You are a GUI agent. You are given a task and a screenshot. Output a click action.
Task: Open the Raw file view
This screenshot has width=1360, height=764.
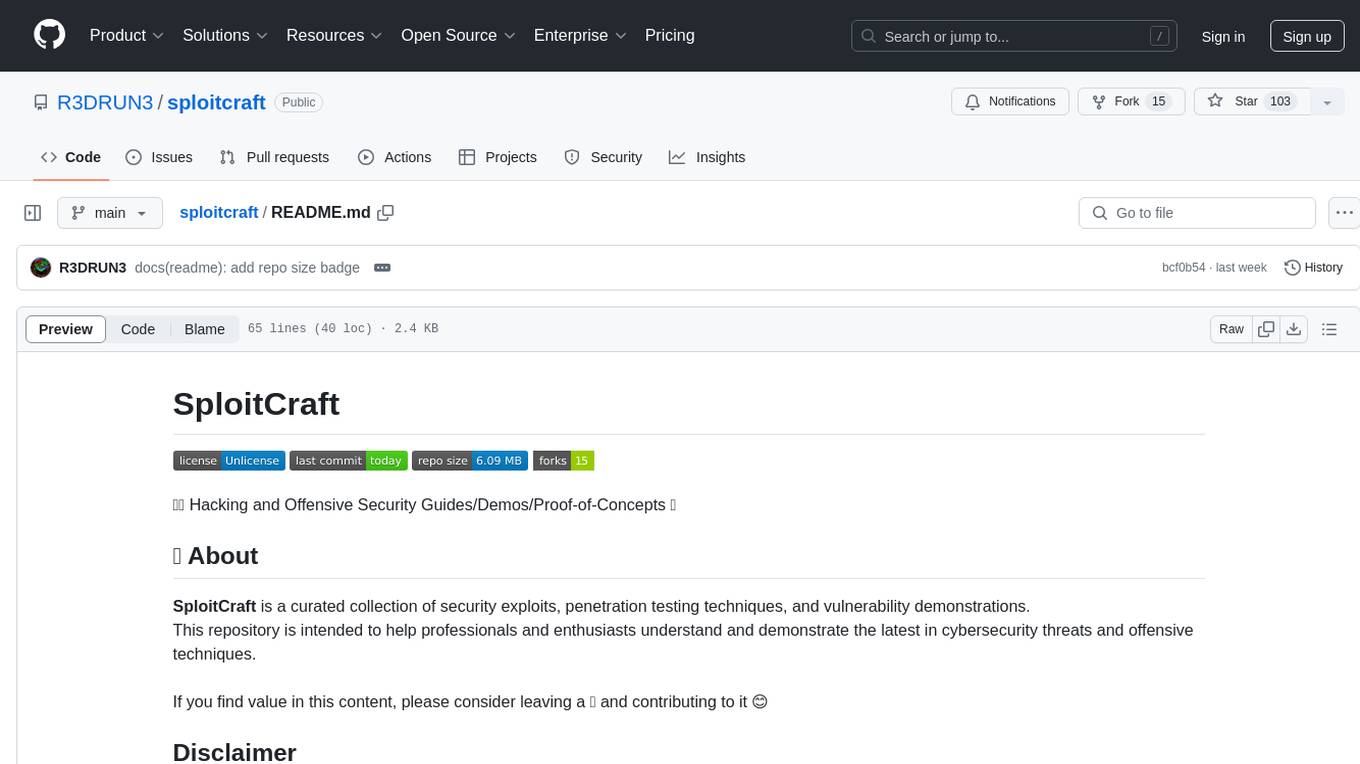click(x=1231, y=329)
